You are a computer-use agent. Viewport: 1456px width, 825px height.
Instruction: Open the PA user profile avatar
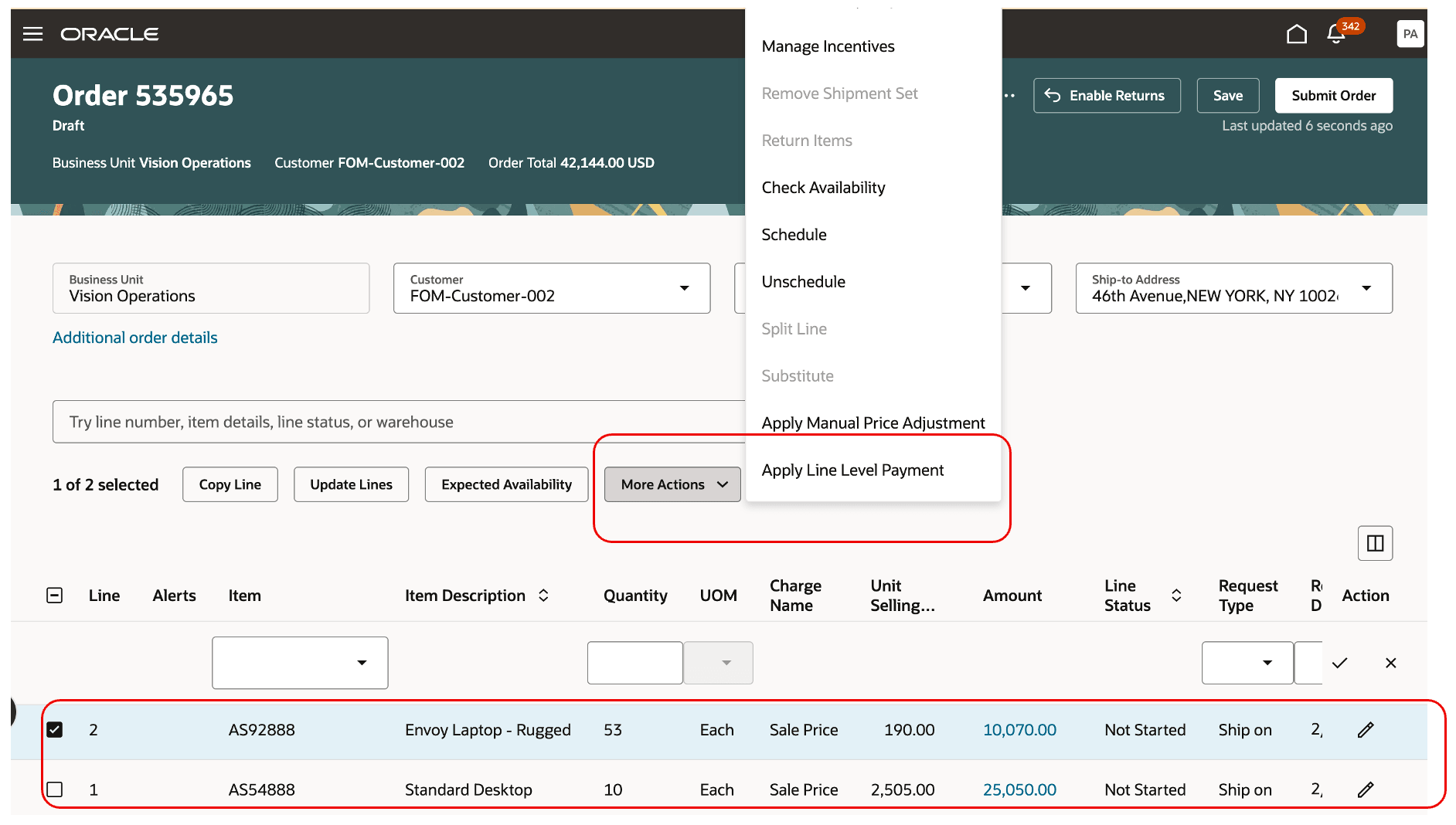(1410, 34)
